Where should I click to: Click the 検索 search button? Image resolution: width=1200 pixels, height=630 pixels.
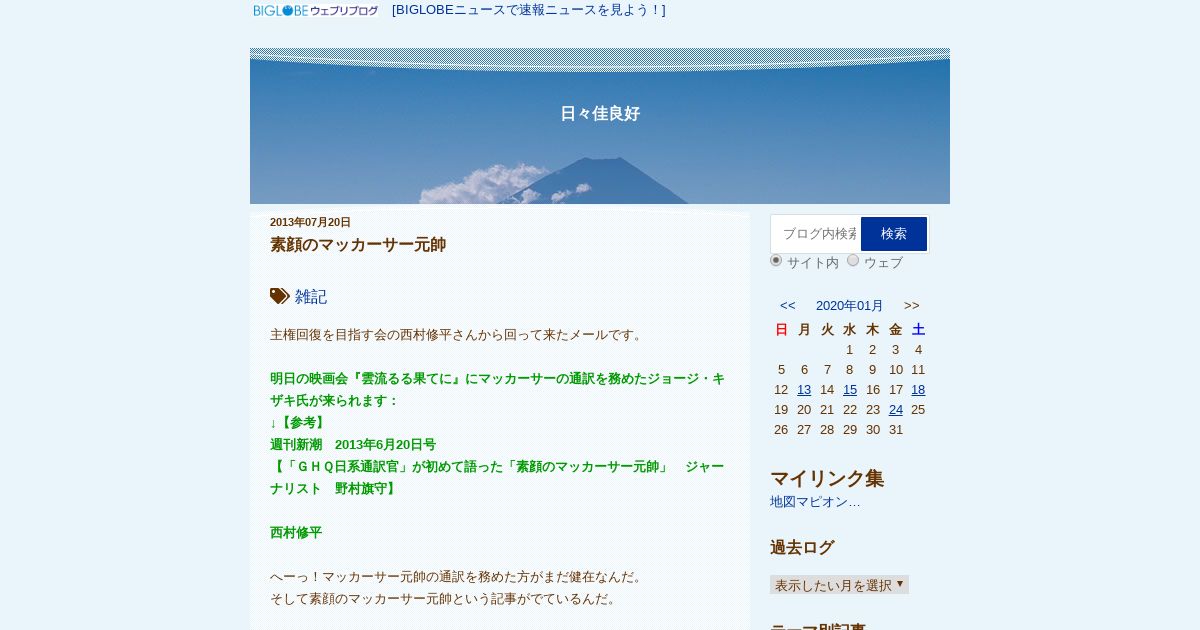click(x=894, y=234)
